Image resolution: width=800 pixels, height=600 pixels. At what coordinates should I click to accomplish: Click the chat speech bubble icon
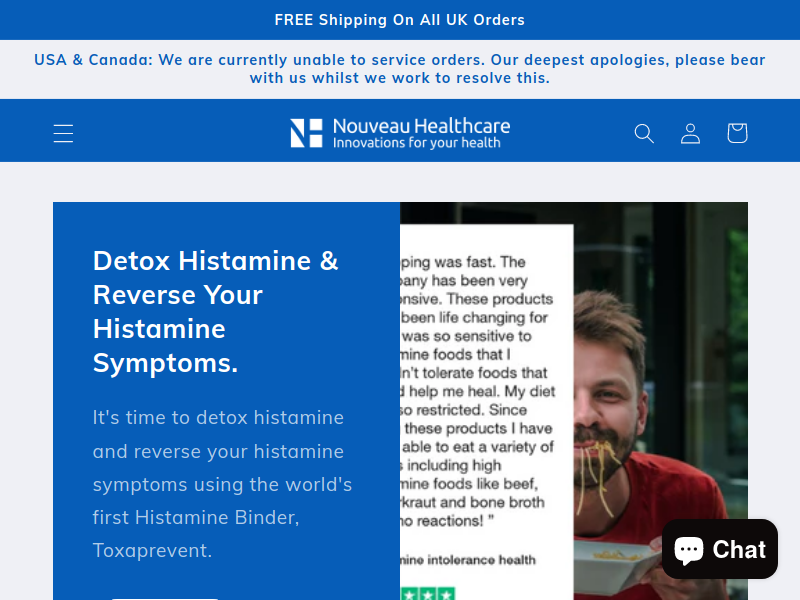[689, 550]
